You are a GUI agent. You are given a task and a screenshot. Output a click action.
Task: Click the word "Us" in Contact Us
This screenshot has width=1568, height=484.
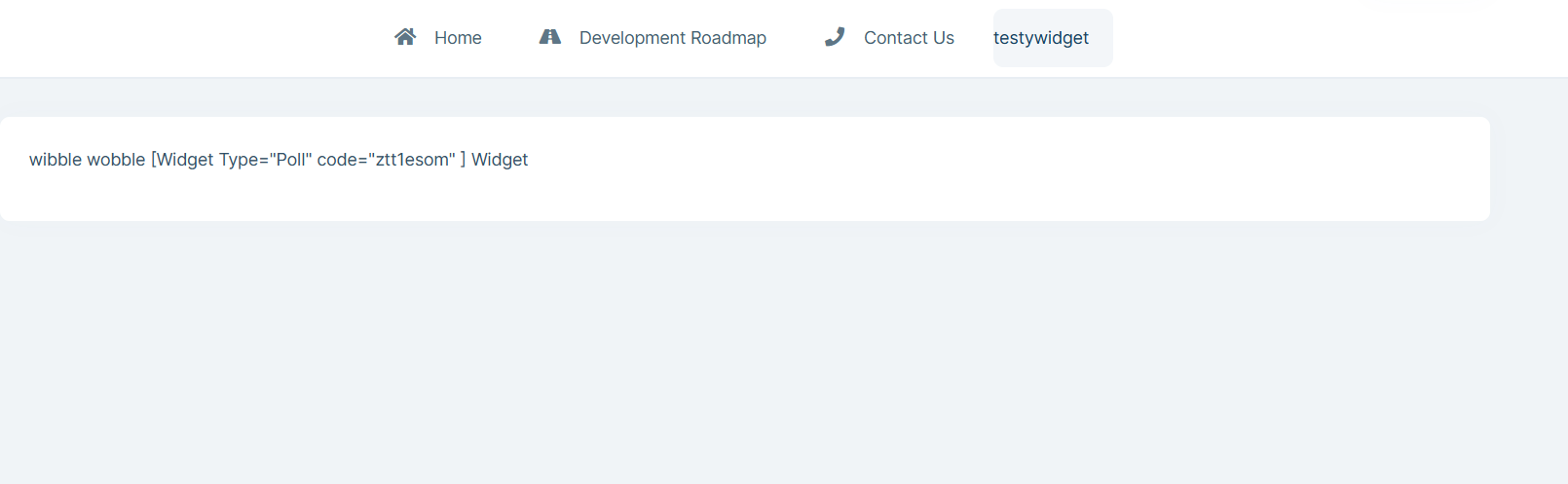(943, 38)
